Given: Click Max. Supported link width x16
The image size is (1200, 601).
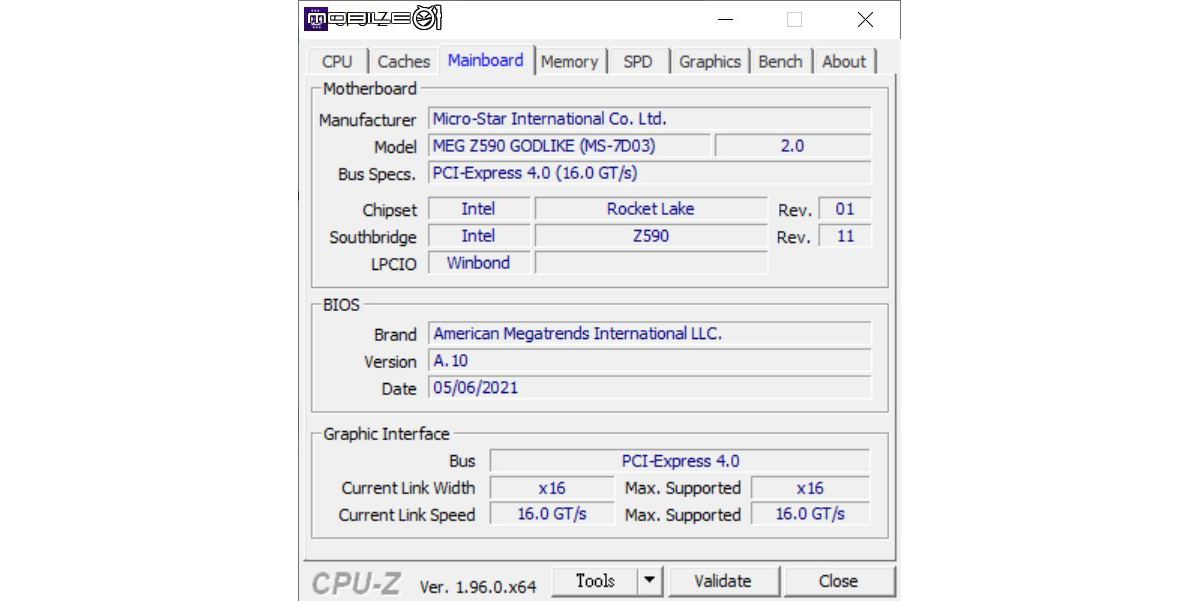Looking at the screenshot, I should [x=810, y=488].
